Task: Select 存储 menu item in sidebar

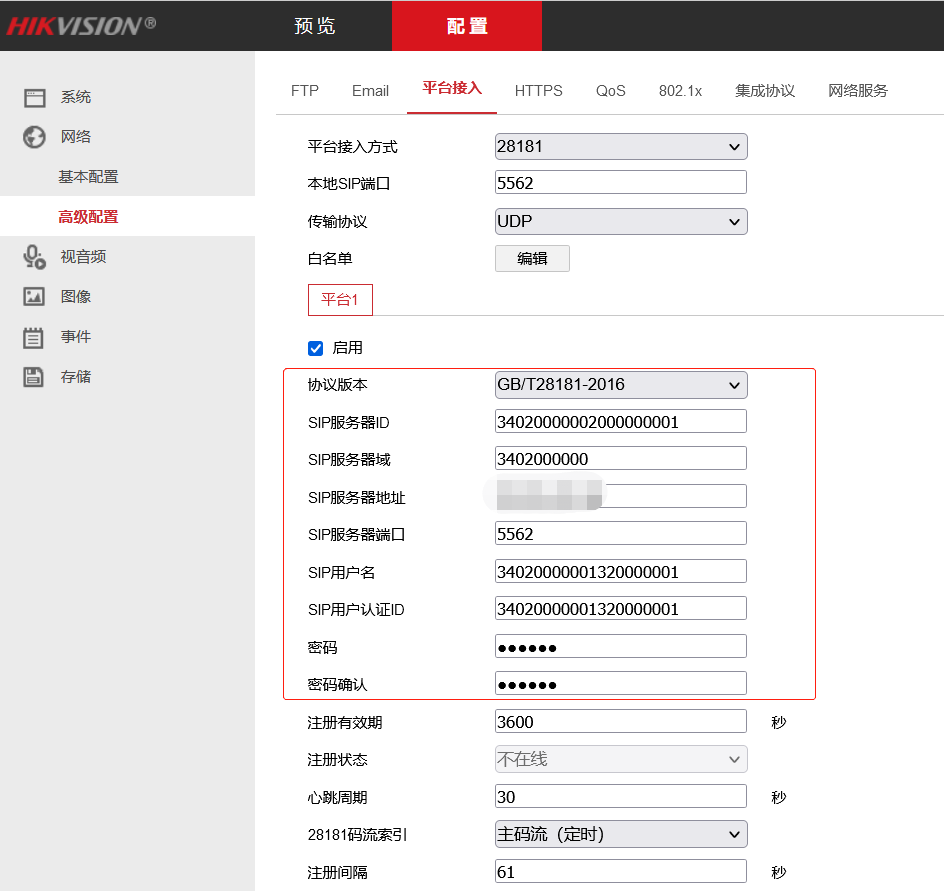Action: pos(76,377)
